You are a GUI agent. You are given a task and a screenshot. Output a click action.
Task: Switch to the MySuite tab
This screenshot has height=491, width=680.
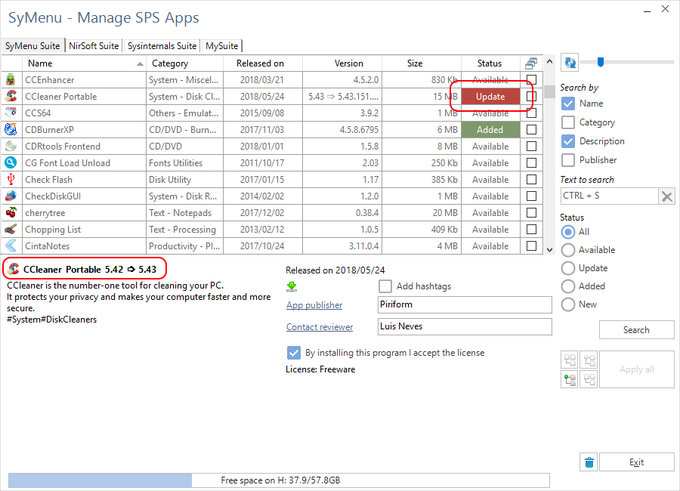point(222,46)
